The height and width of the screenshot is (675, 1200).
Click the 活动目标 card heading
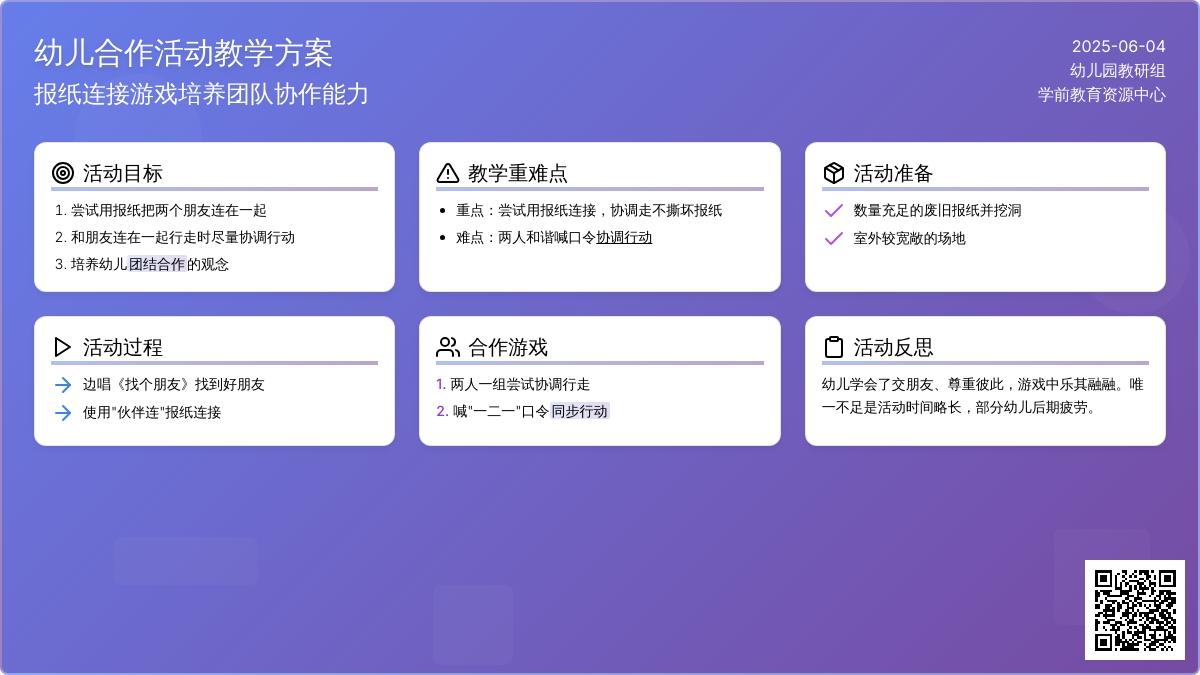[123, 173]
